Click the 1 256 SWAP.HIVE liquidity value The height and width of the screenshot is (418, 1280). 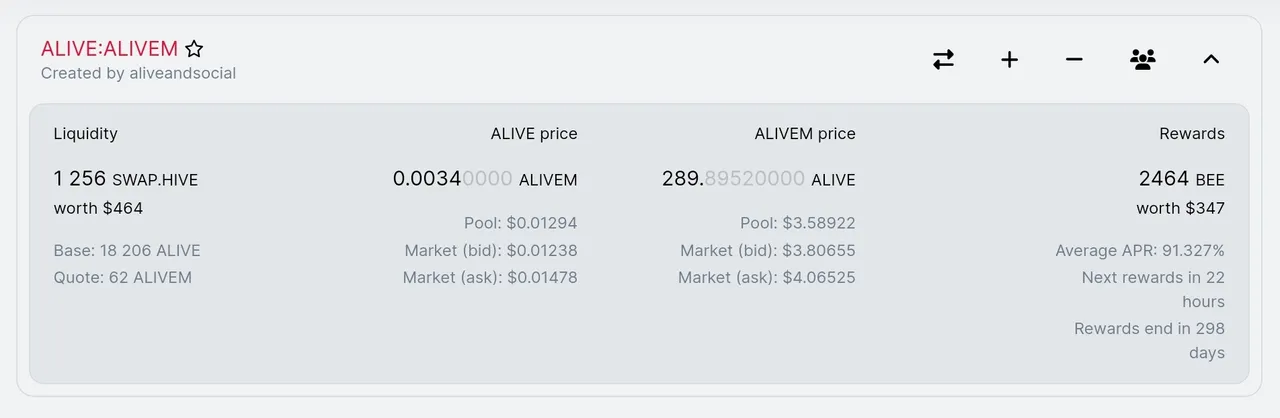coord(125,179)
